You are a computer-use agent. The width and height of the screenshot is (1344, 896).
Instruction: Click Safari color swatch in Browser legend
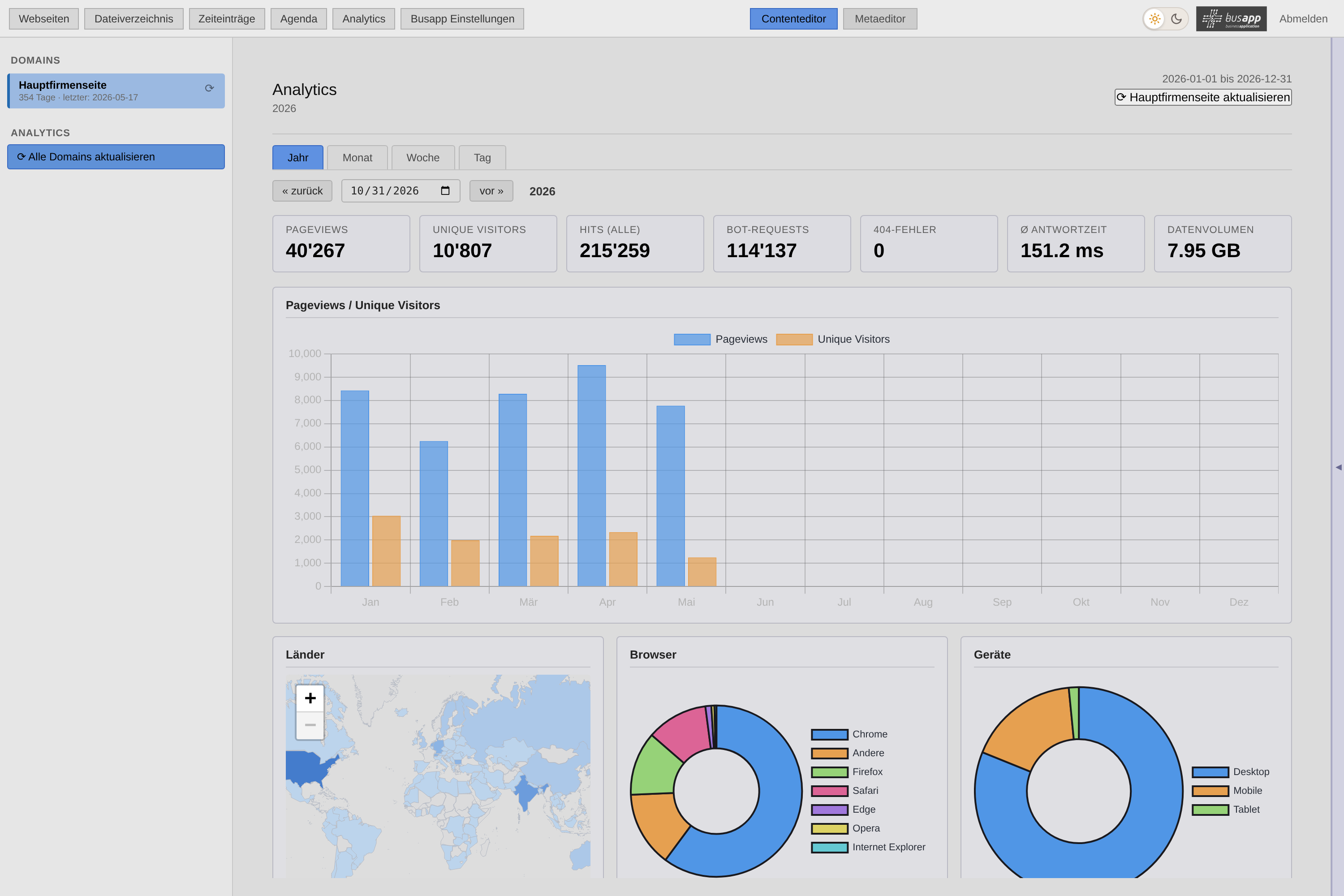[830, 791]
